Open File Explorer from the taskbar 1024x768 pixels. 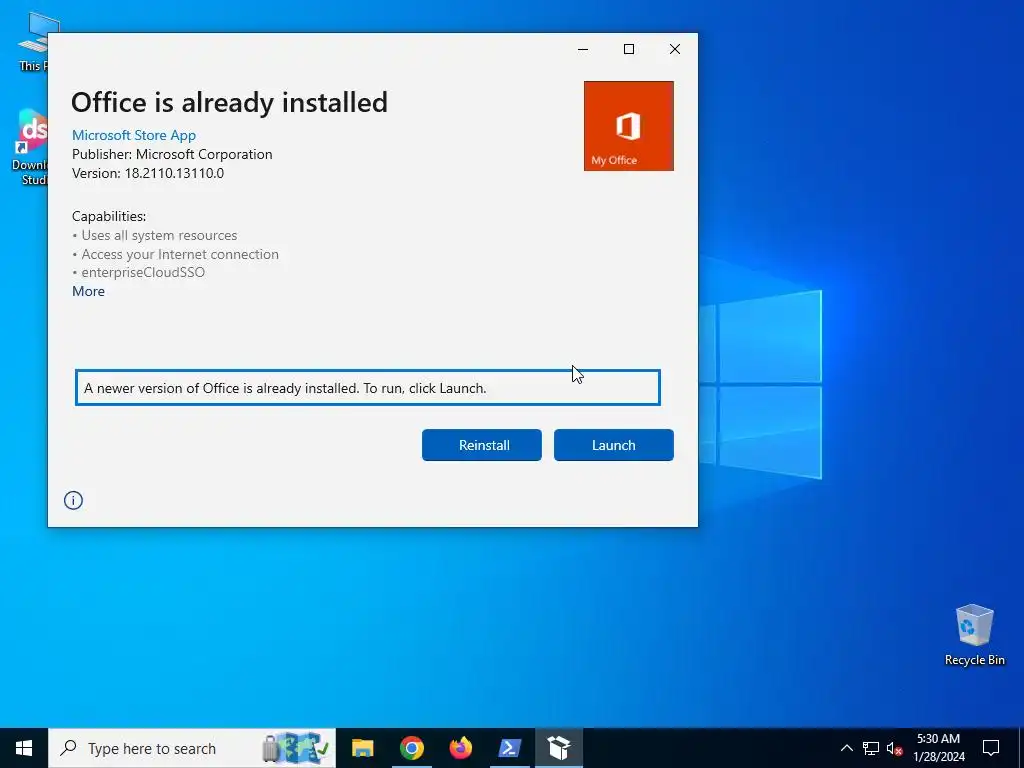pos(362,748)
